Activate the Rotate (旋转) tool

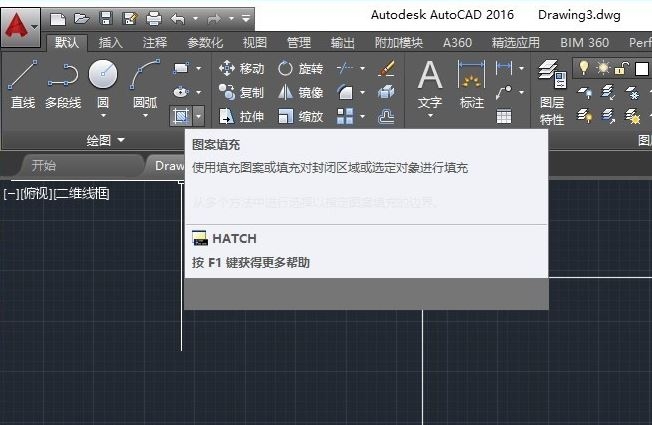[301, 68]
